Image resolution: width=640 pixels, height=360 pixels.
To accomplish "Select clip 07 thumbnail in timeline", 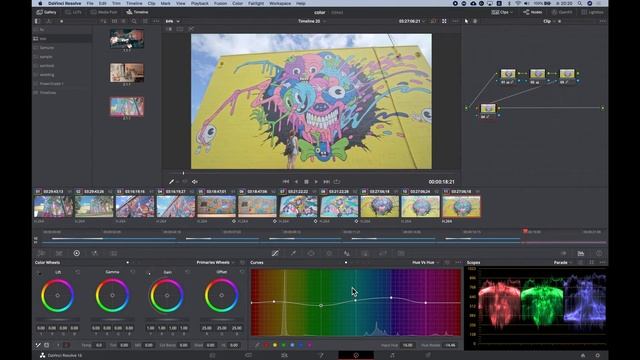I will (x=298, y=206).
